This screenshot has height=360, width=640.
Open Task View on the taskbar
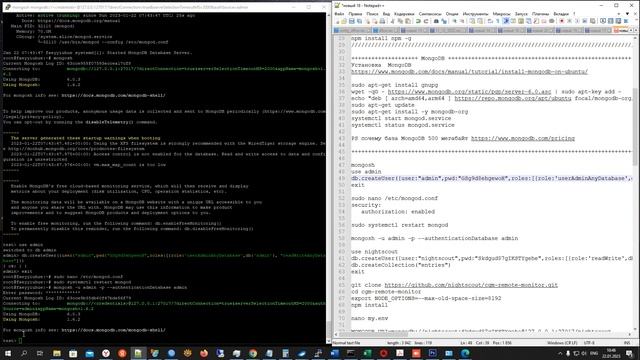[40, 353]
